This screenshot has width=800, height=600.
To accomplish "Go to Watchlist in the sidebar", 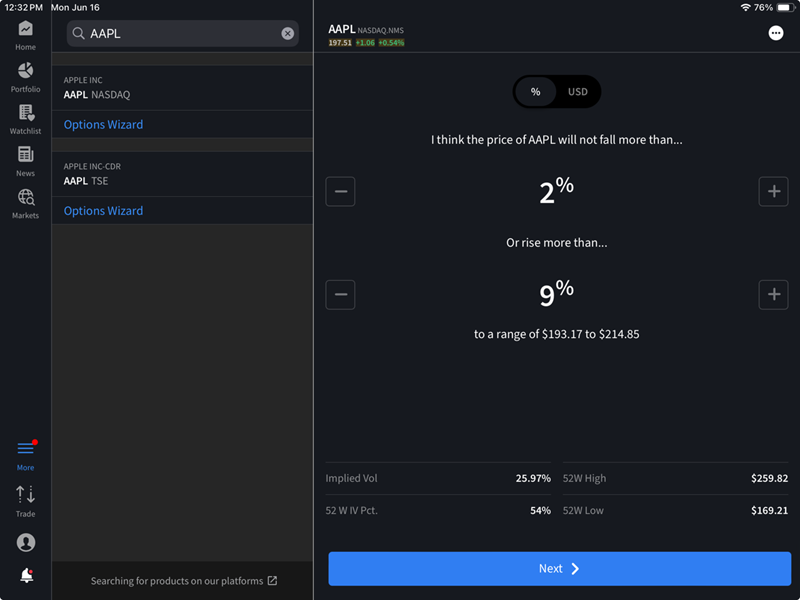I will (x=26, y=119).
